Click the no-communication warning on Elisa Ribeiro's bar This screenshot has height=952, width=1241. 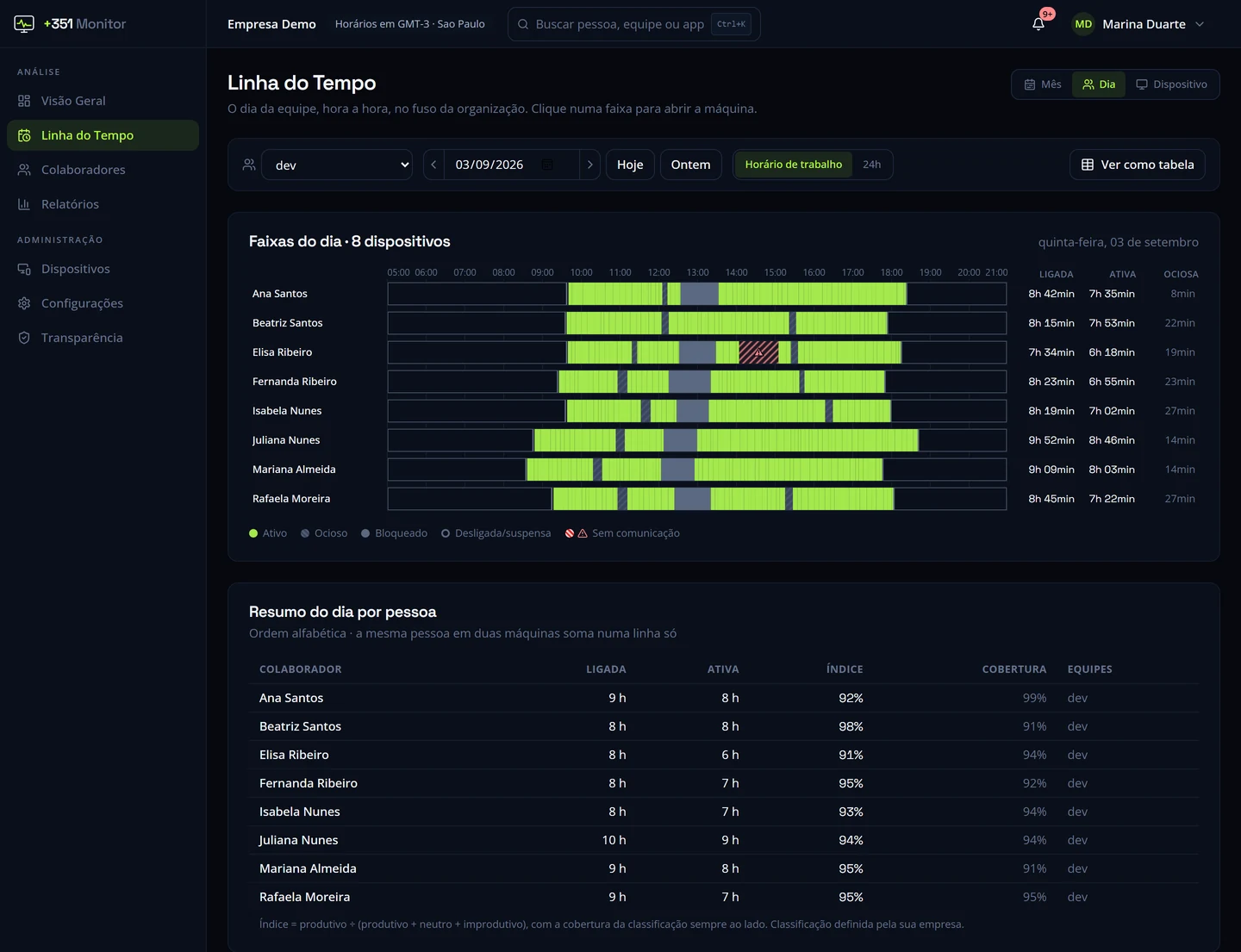point(758,352)
